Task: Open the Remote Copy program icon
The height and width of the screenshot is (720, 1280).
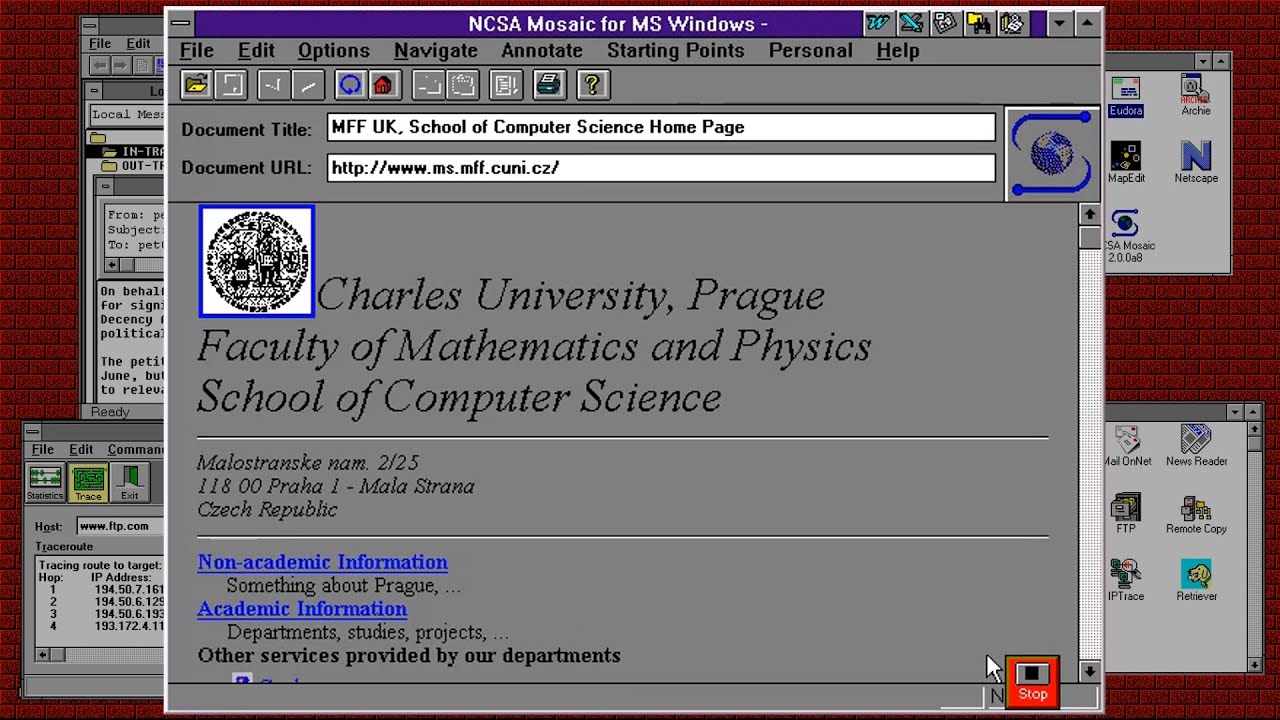Action: (1196, 513)
